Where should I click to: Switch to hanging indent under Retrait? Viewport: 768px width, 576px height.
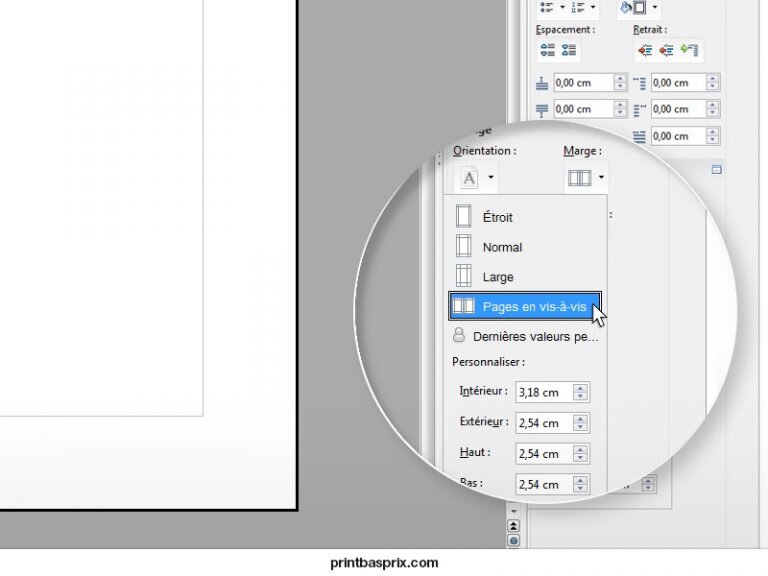point(689,50)
